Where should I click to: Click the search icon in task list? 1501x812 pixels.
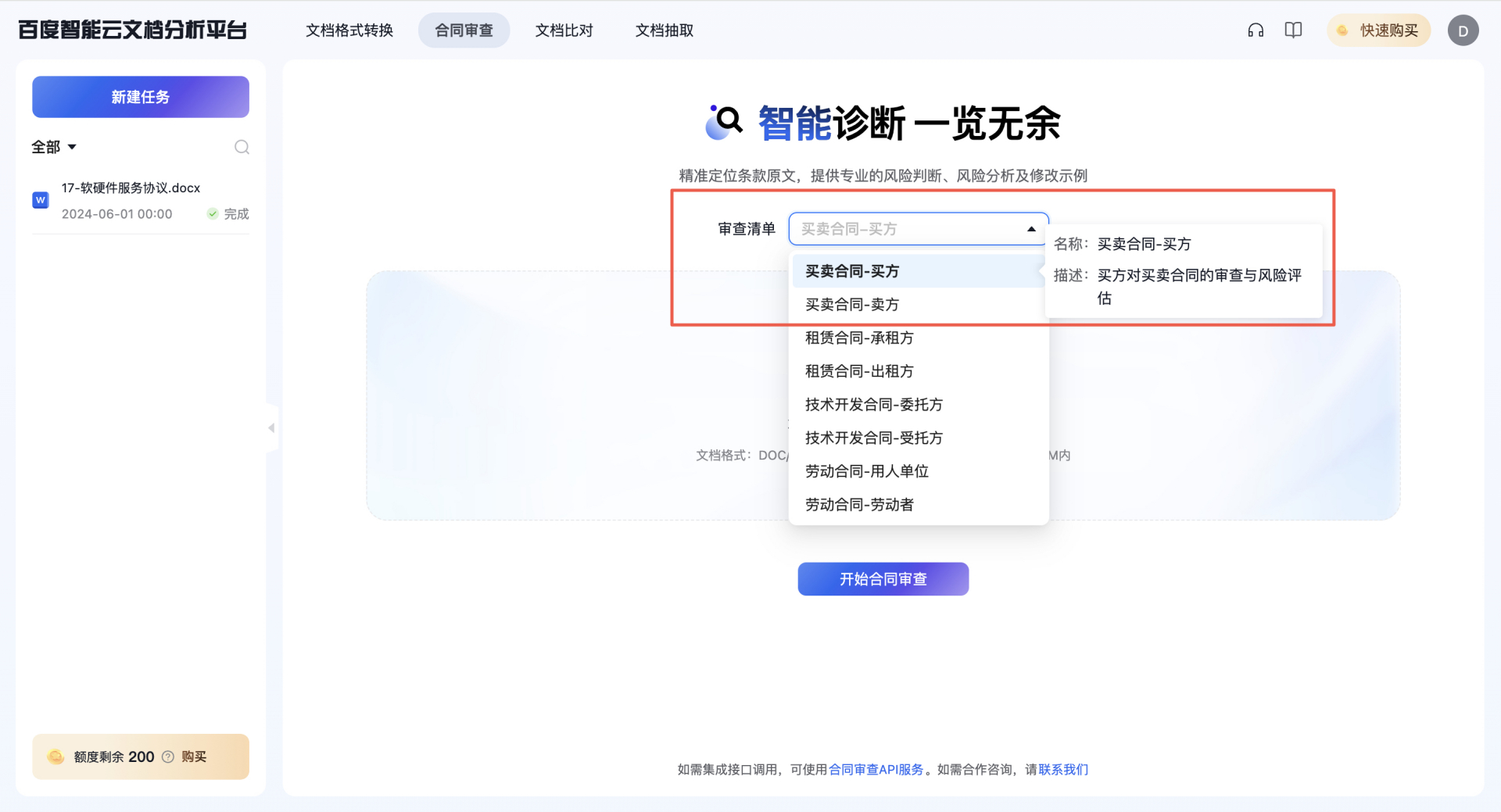point(242,147)
